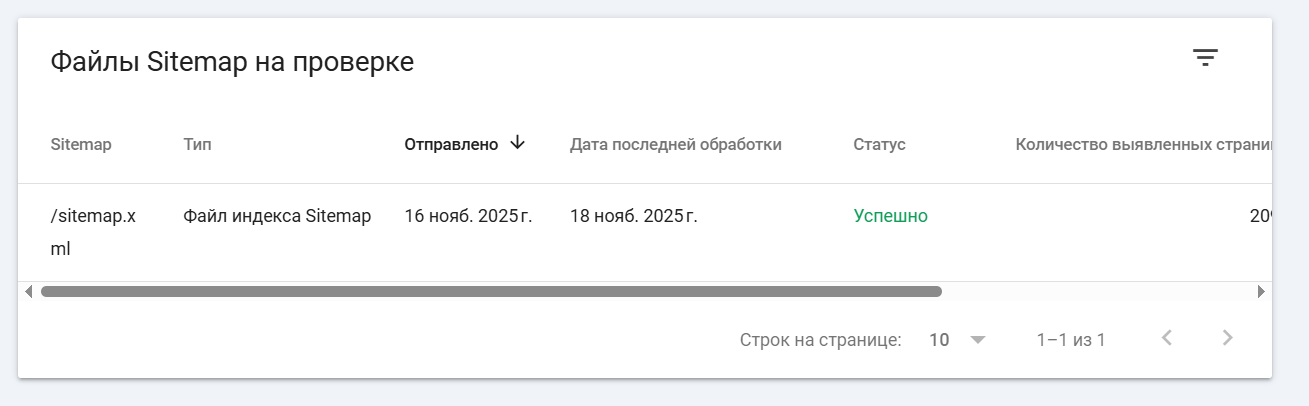The width and height of the screenshot is (1309, 406).
Task: Go to the next page of rows
Action: point(1227,338)
